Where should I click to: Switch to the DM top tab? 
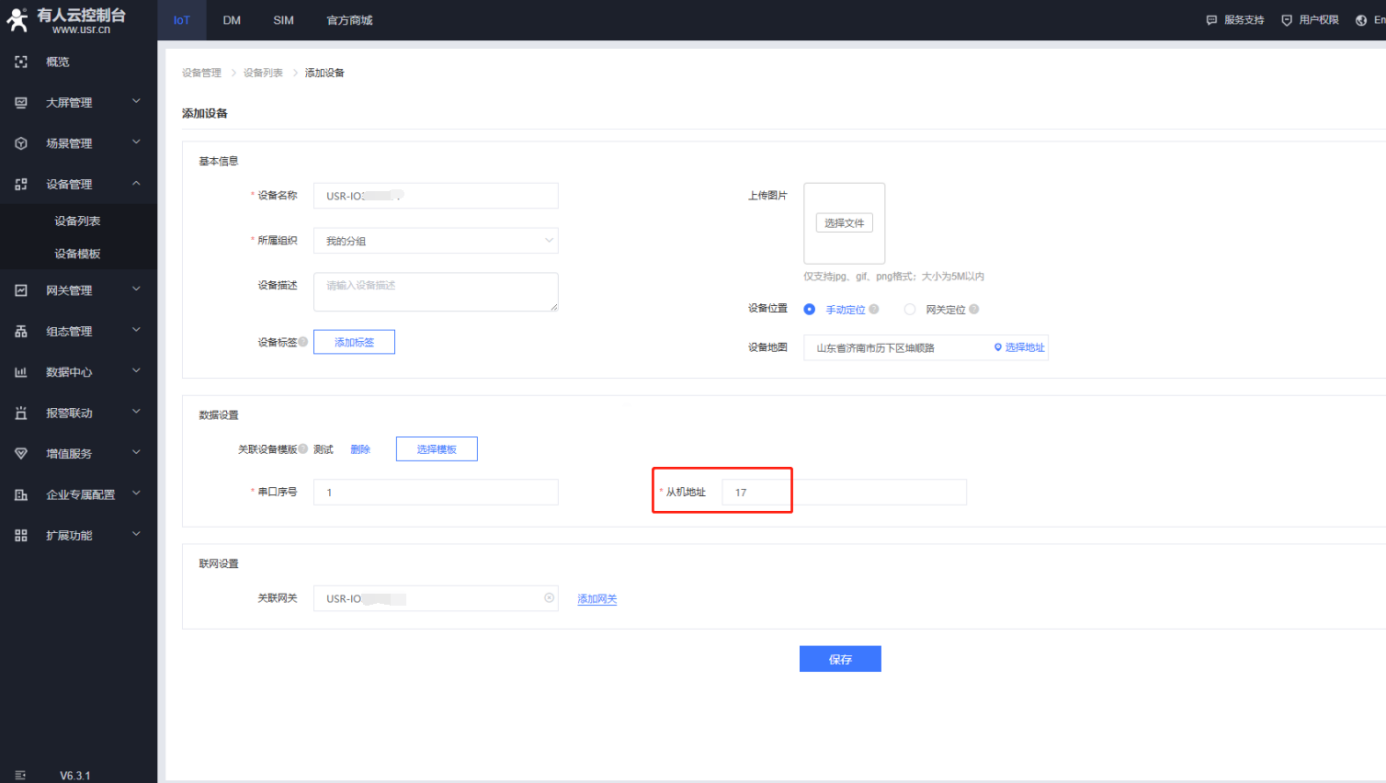click(x=232, y=20)
